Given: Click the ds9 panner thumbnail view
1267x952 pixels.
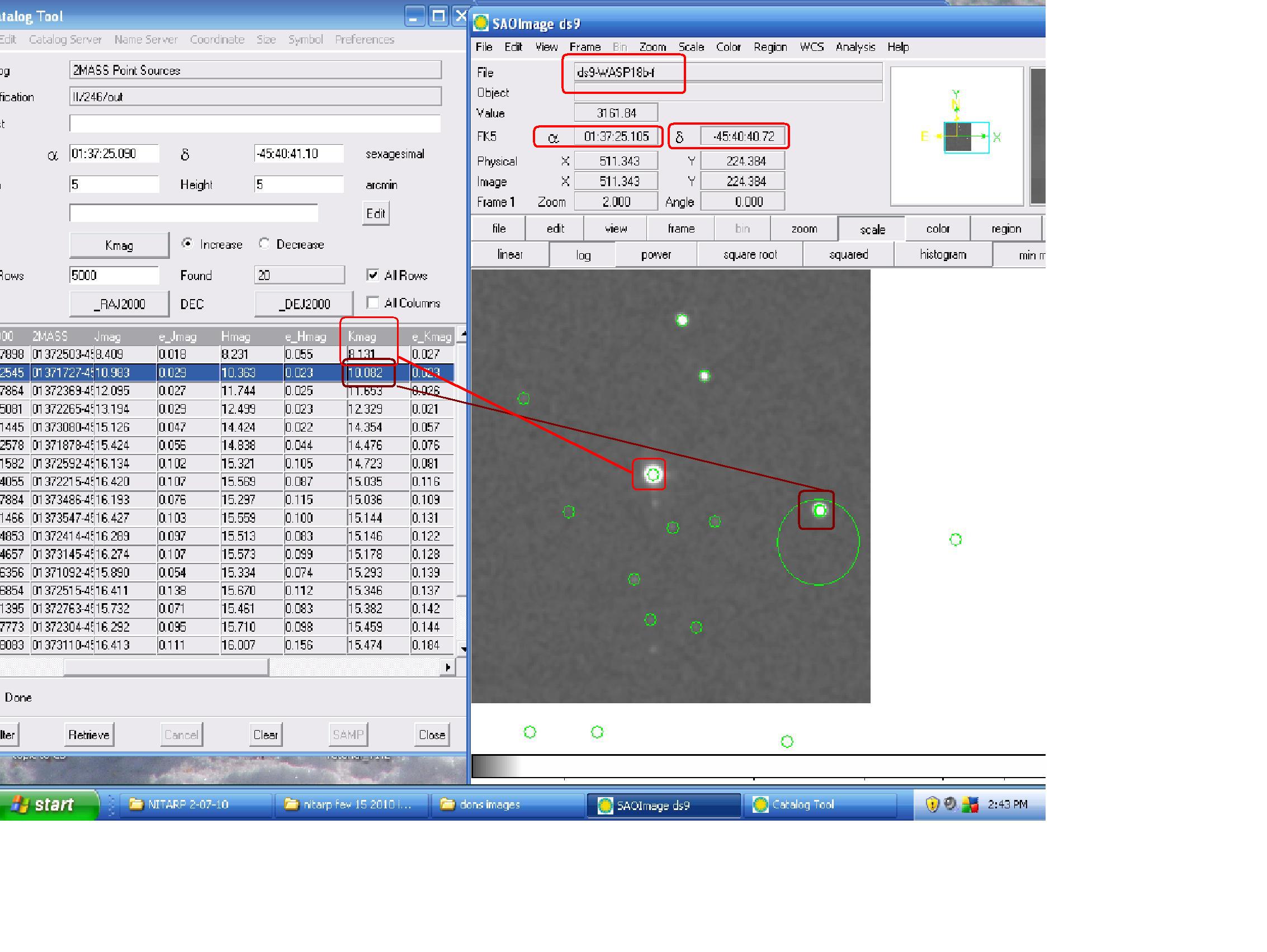Looking at the screenshot, I should pyautogui.click(x=957, y=136).
